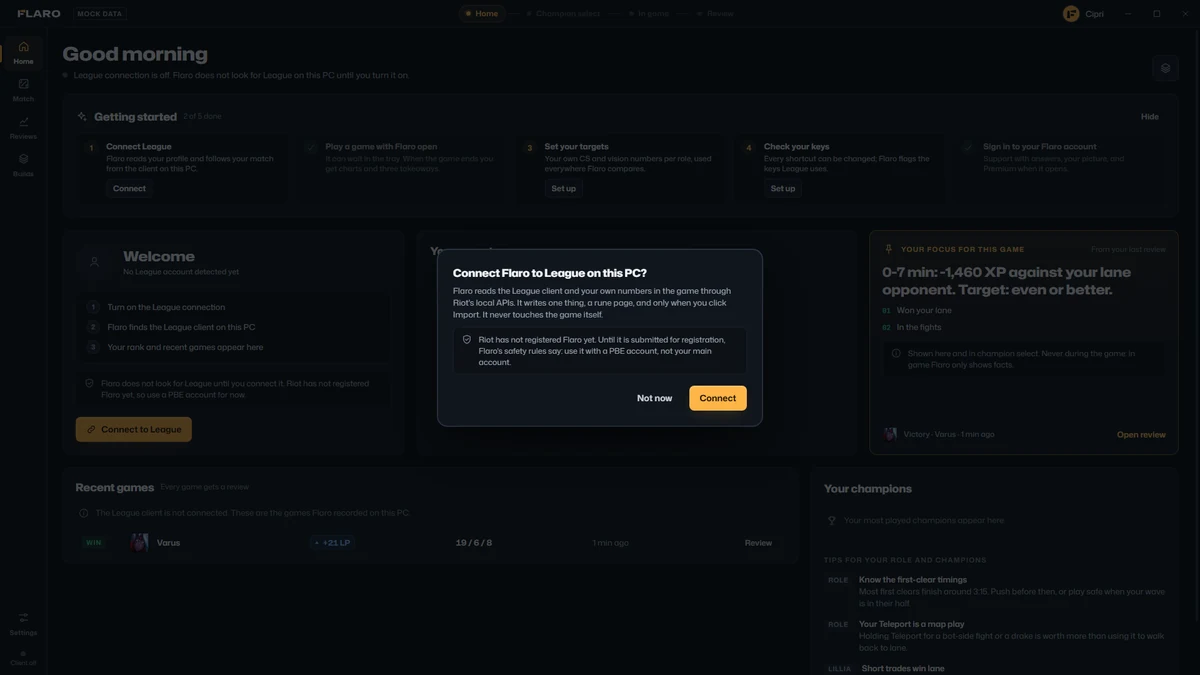This screenshot has height=675, width=1200.
Task: Click the champion thumbnail beside Victory · Varus
Action: coord(890,435)
